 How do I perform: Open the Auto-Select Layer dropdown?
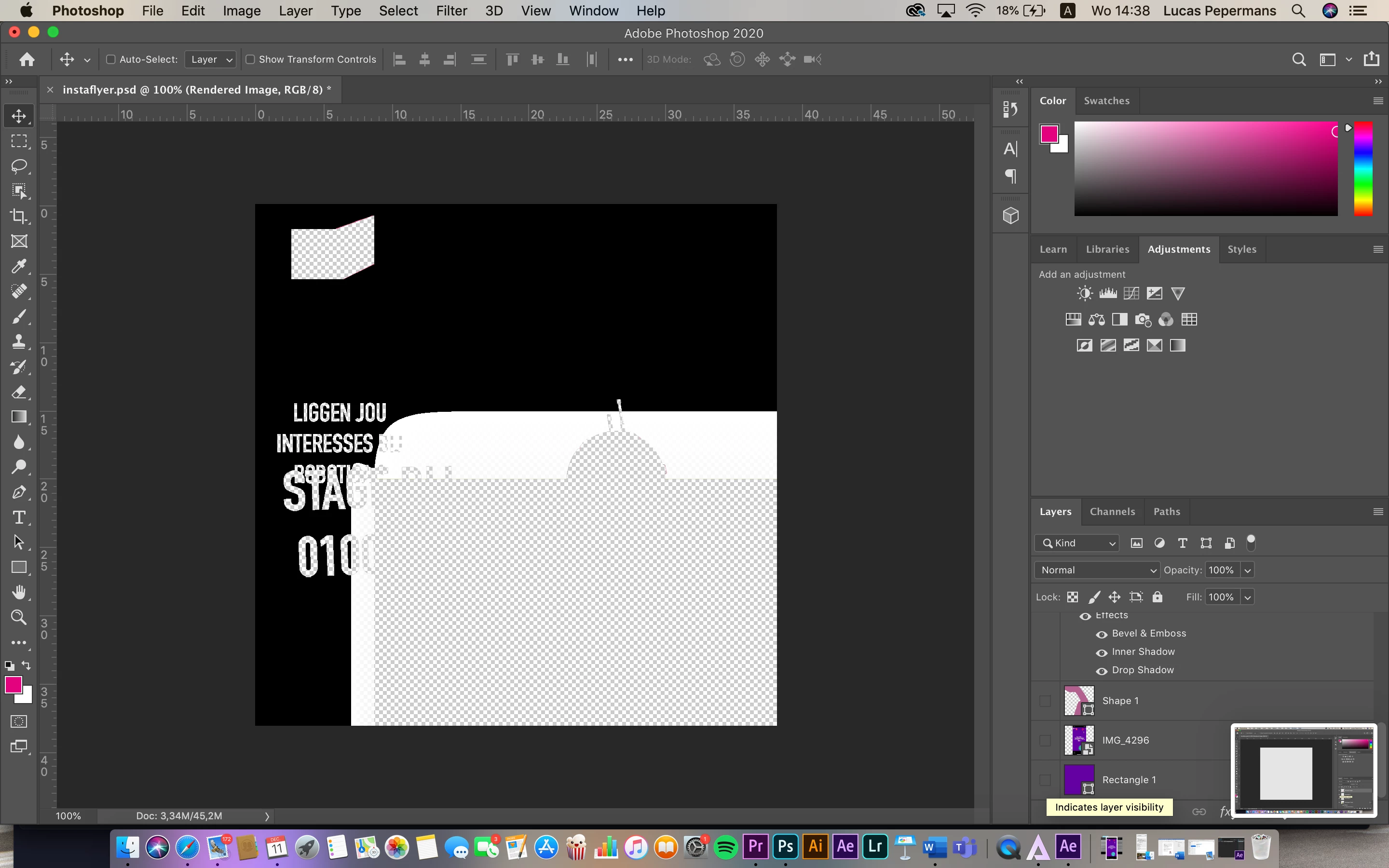pyautogui.click(x=211, y=59)
